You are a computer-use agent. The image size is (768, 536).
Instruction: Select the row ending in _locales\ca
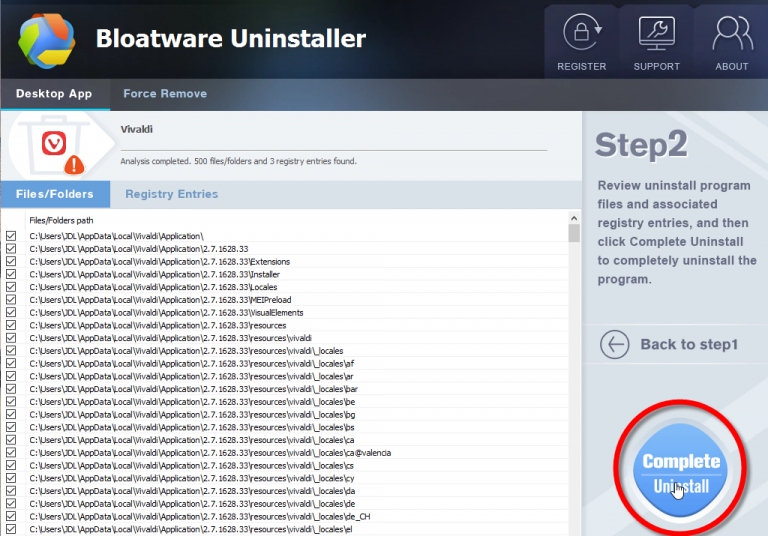(284, 440)
